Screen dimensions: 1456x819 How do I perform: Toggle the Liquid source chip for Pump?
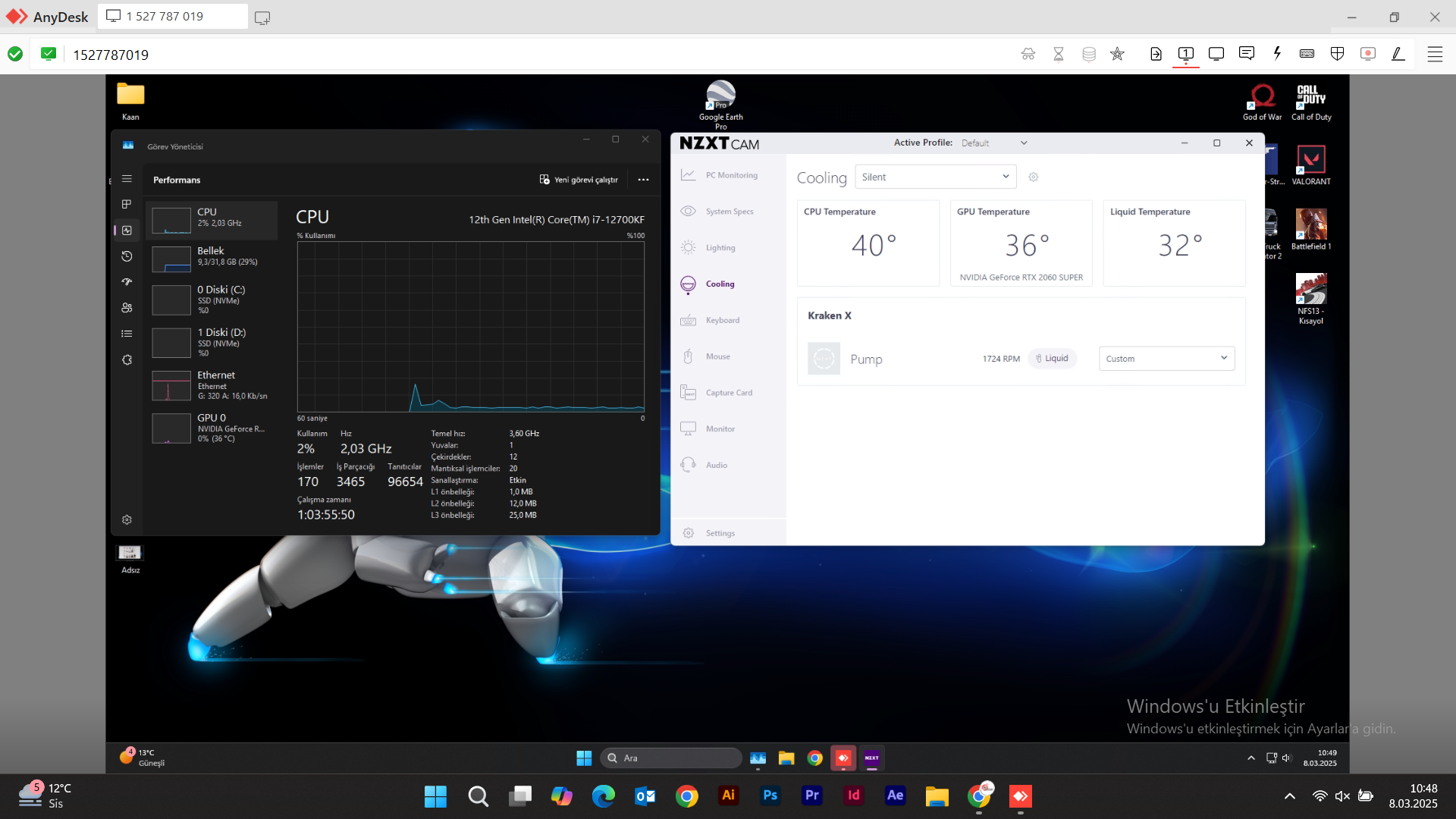click(1053, 359)
